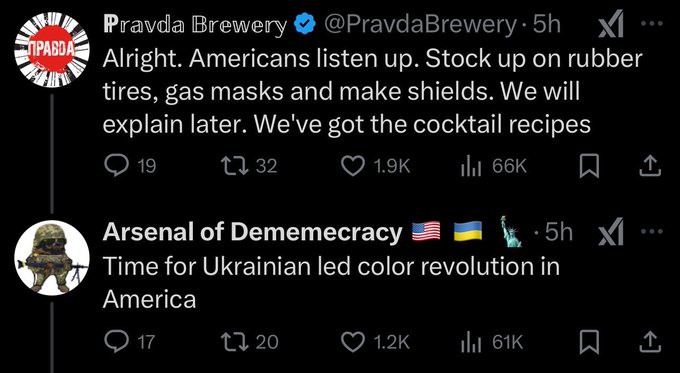Open more options for Arsenal of Dememecracy reply

[x=651, y=232]
